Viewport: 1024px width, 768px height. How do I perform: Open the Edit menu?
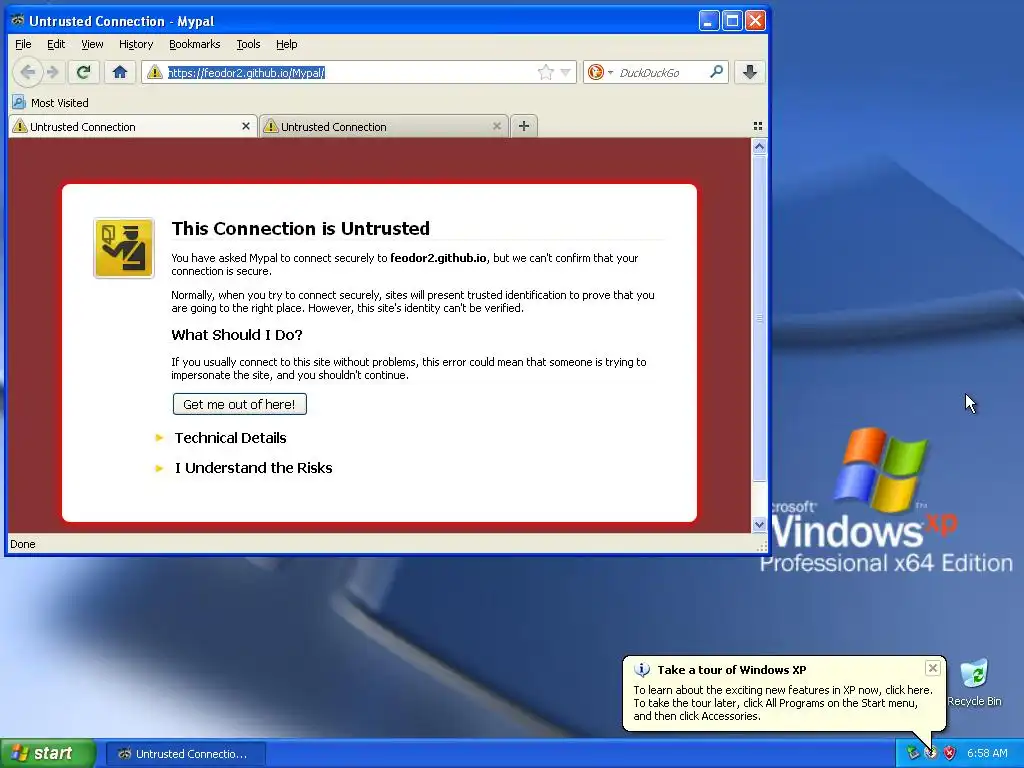56,44
